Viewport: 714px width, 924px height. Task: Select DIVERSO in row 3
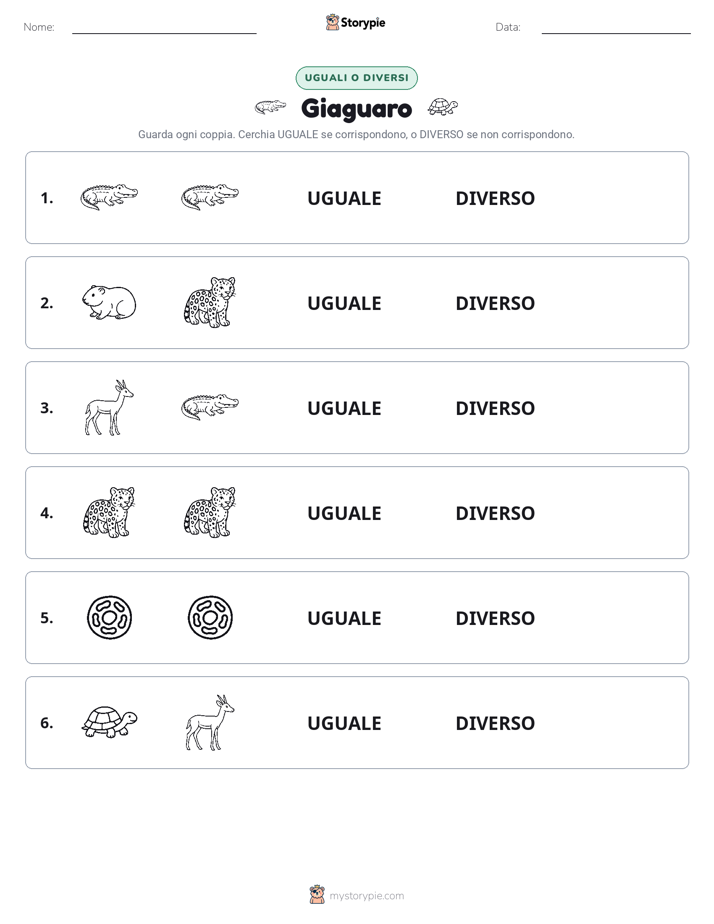tap(495, 408)
